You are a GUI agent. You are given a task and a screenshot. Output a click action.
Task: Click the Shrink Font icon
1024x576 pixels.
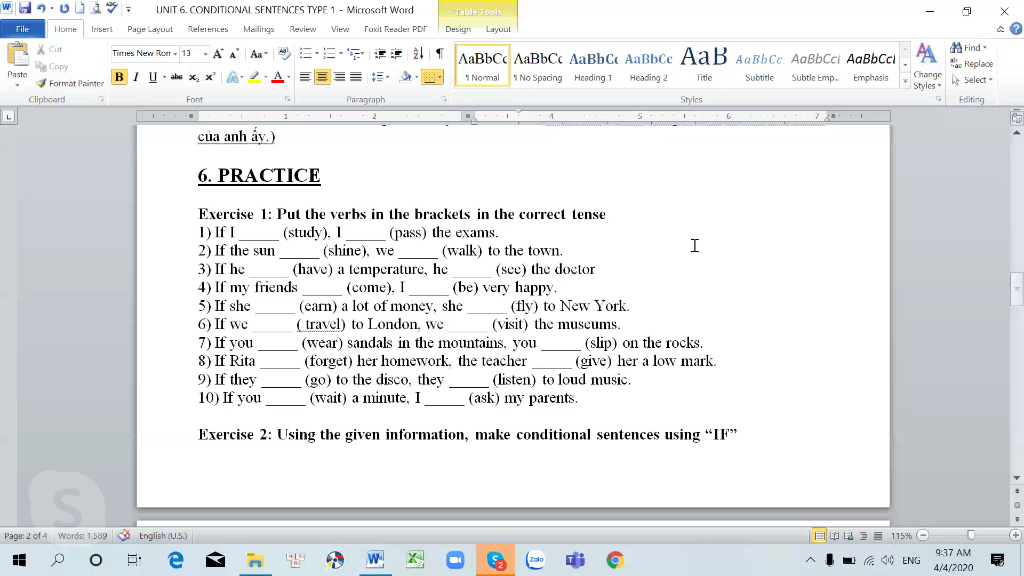234,54
